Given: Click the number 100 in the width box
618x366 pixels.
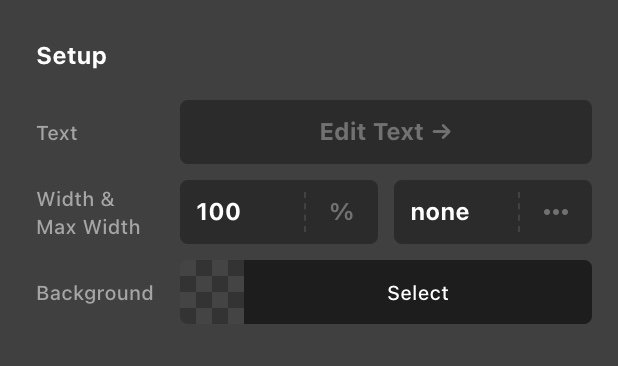Looking at the screenshot, I should pyautogui.click(x=218, y=212).
